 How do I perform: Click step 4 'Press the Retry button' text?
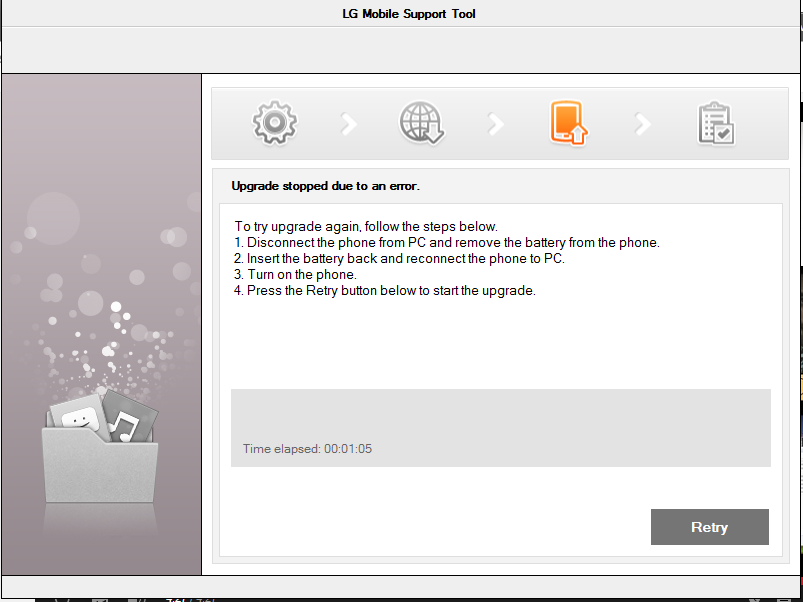[x=385, y=291]
